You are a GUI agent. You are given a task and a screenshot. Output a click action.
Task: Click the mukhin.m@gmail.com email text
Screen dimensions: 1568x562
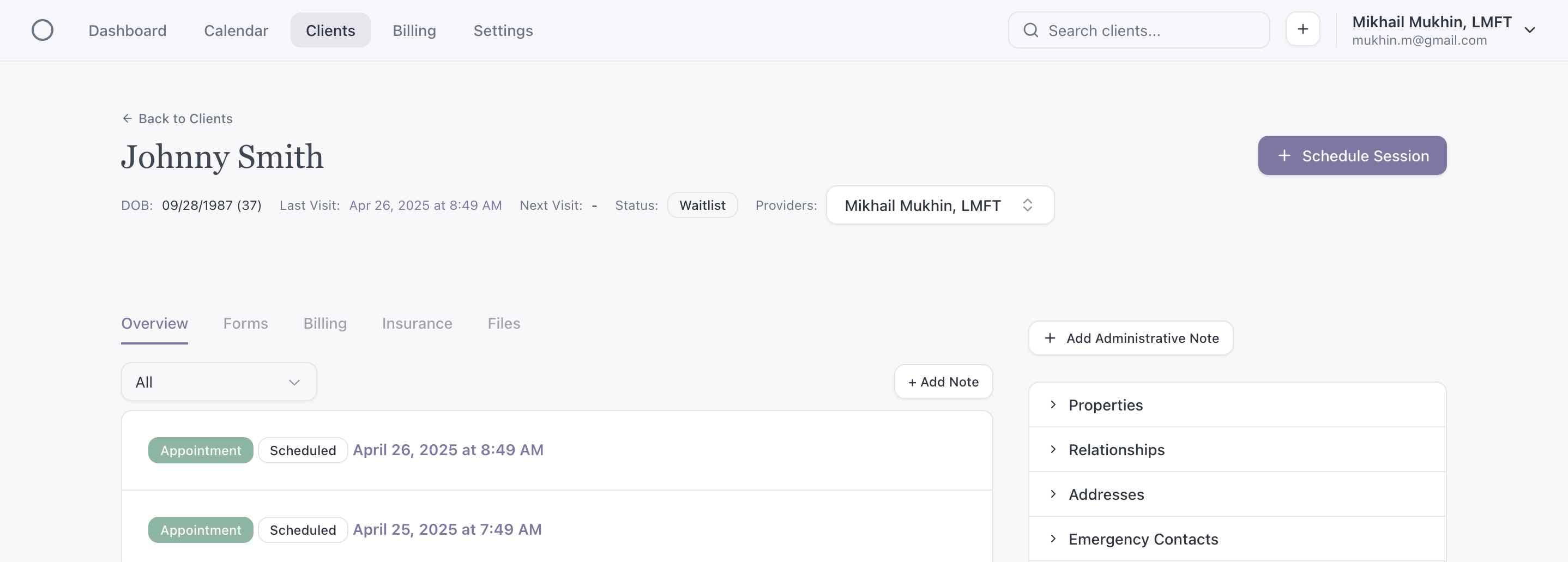click(x=1419, y=40)
